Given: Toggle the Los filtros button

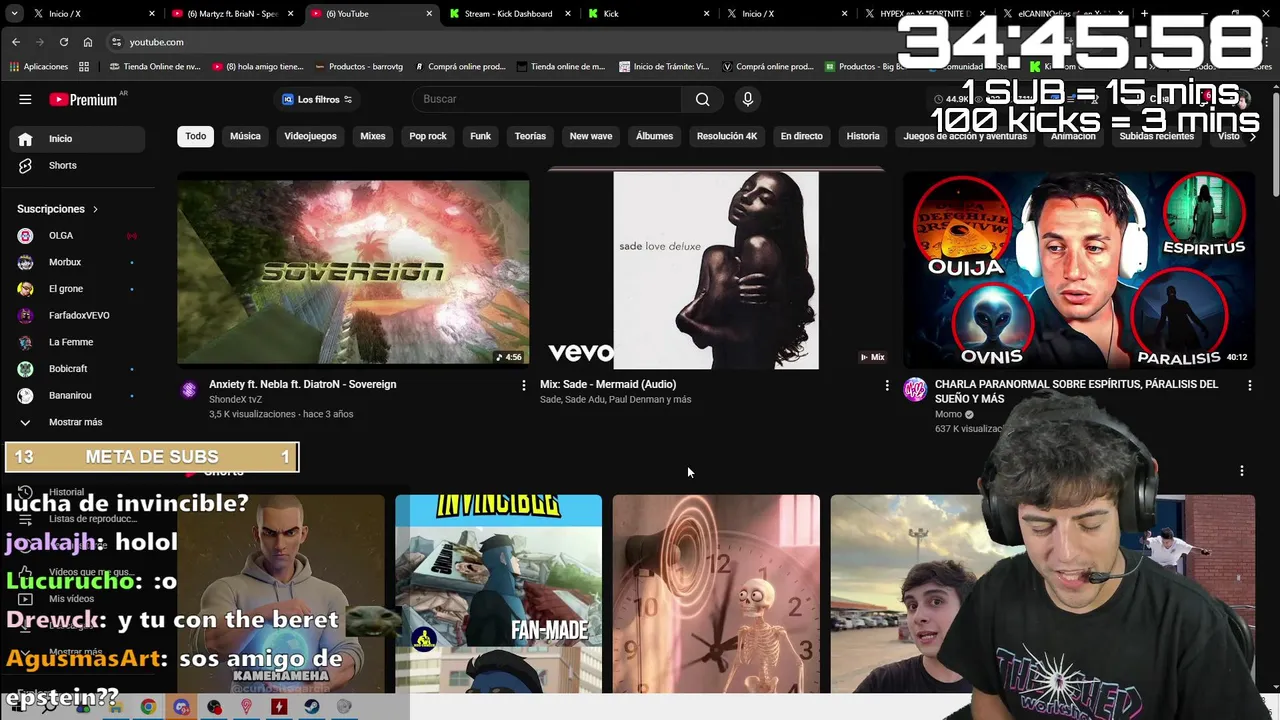Looking at the screenshot, I should (x=317, y=99).
